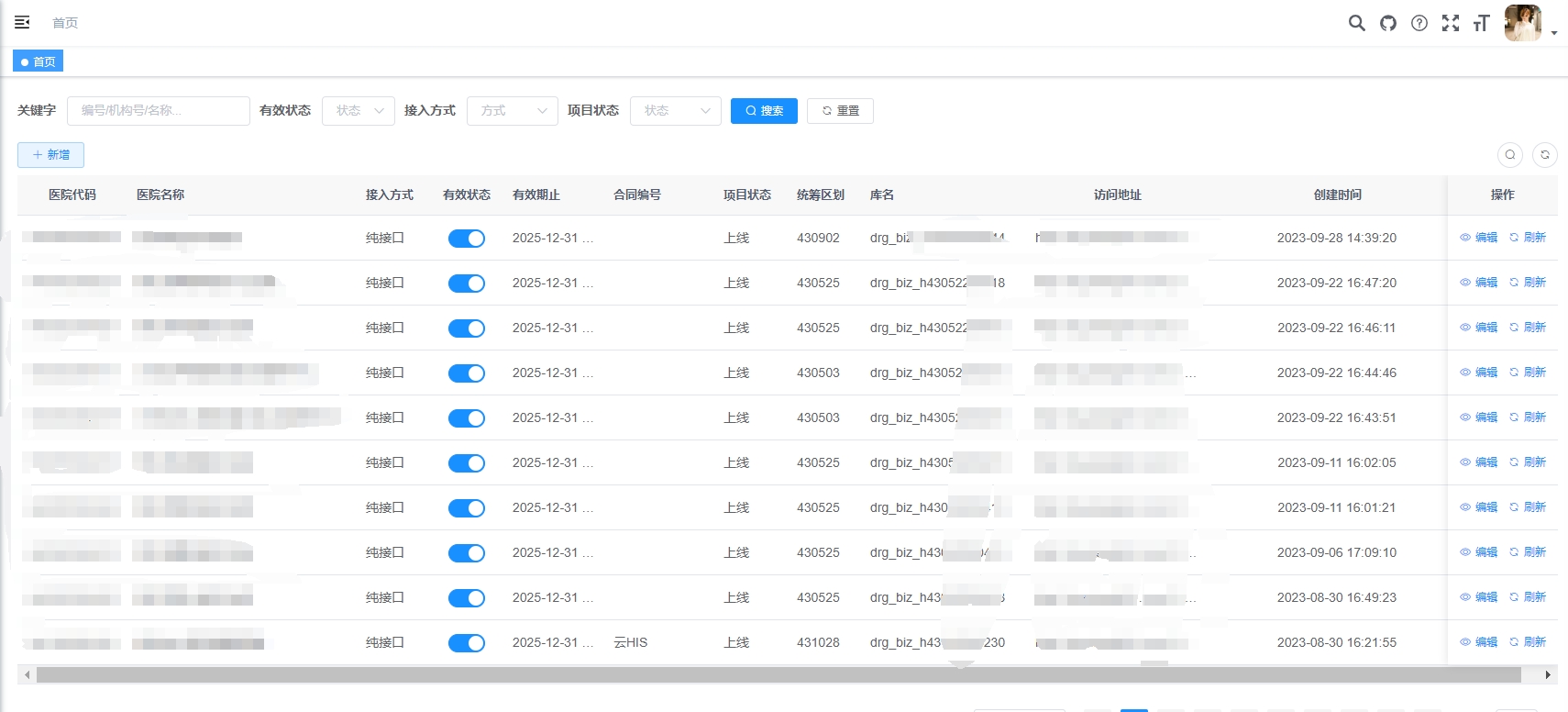Expand the caret next to the avatar

tap(1554, 33)
